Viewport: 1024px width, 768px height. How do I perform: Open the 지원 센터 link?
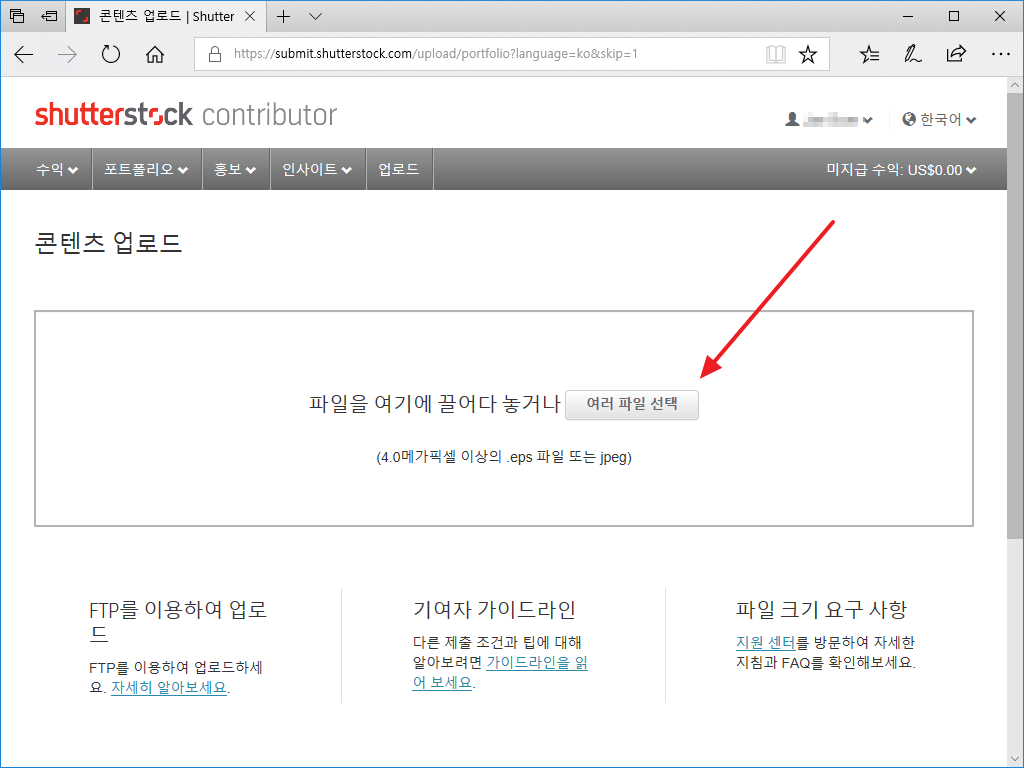pos(765,642)
